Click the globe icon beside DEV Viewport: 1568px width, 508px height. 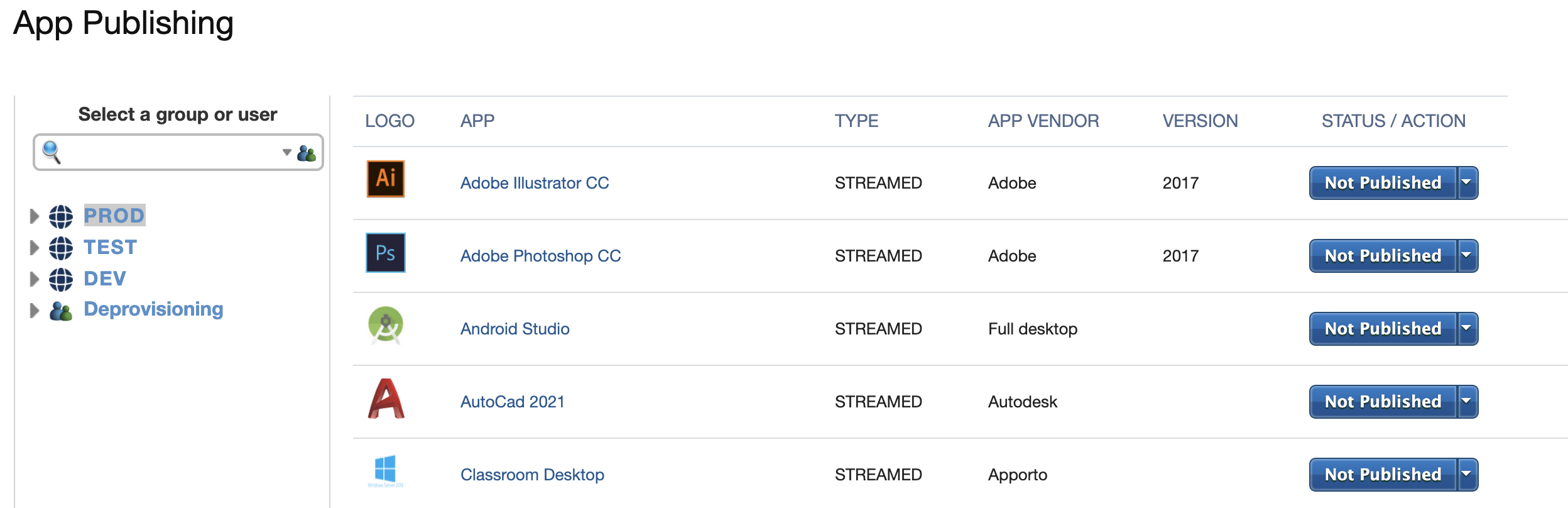click(x=61, y=279)
